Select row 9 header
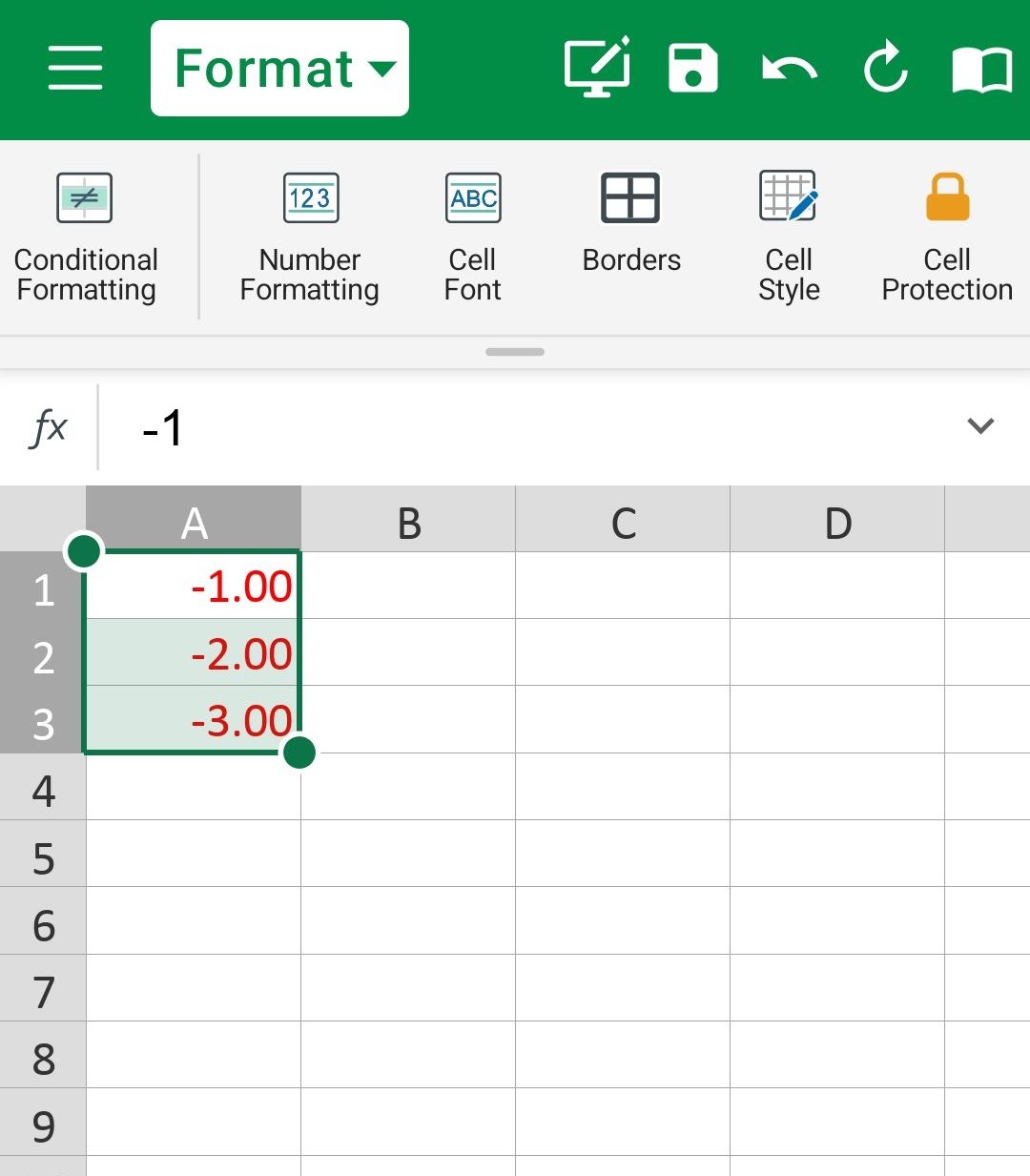The height and width of the screenshot is (1176, 1030). click(x=43, y=1122)
